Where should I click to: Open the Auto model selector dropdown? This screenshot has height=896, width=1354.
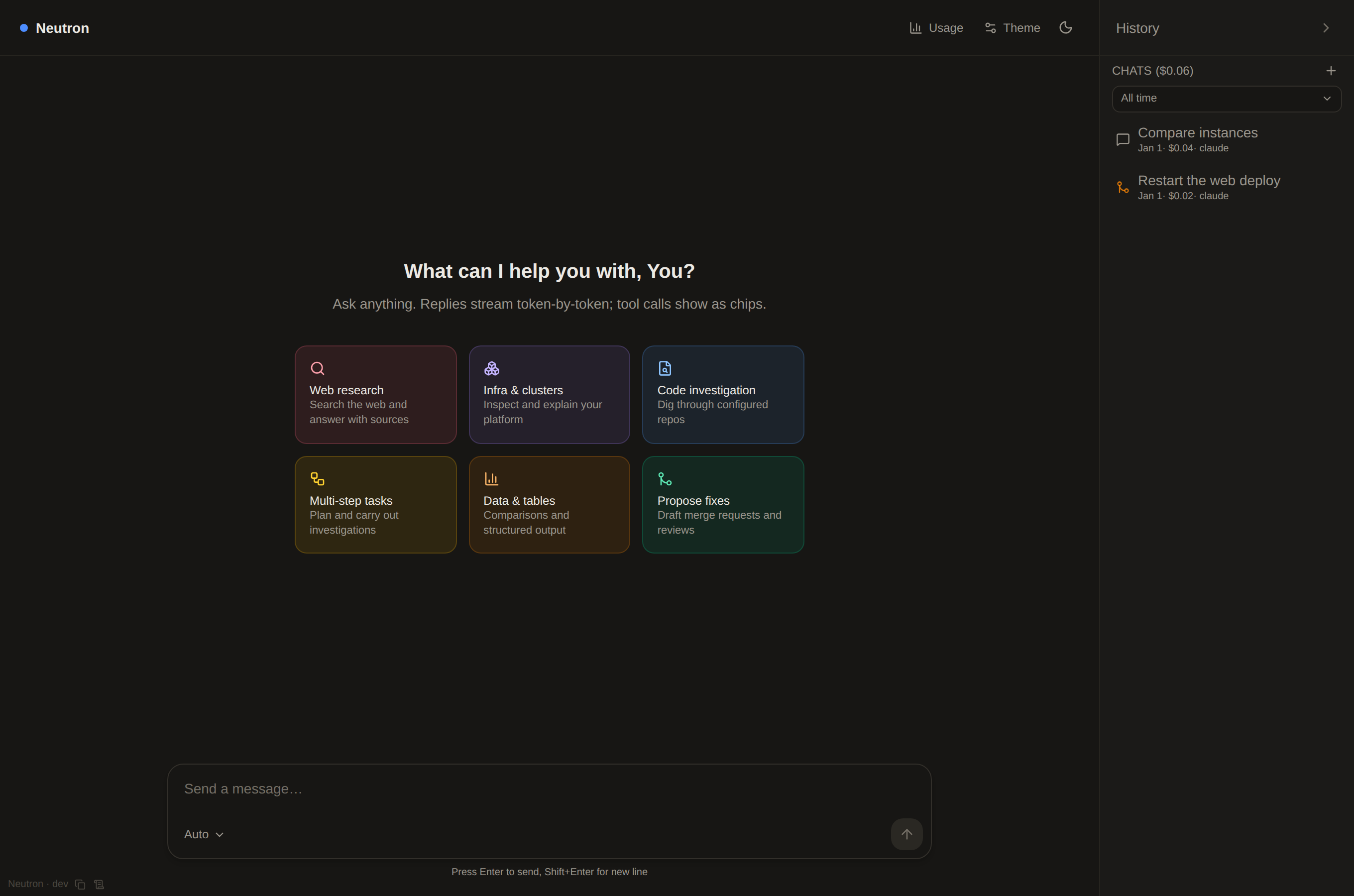pyautogui.click(x=204, y=834)
